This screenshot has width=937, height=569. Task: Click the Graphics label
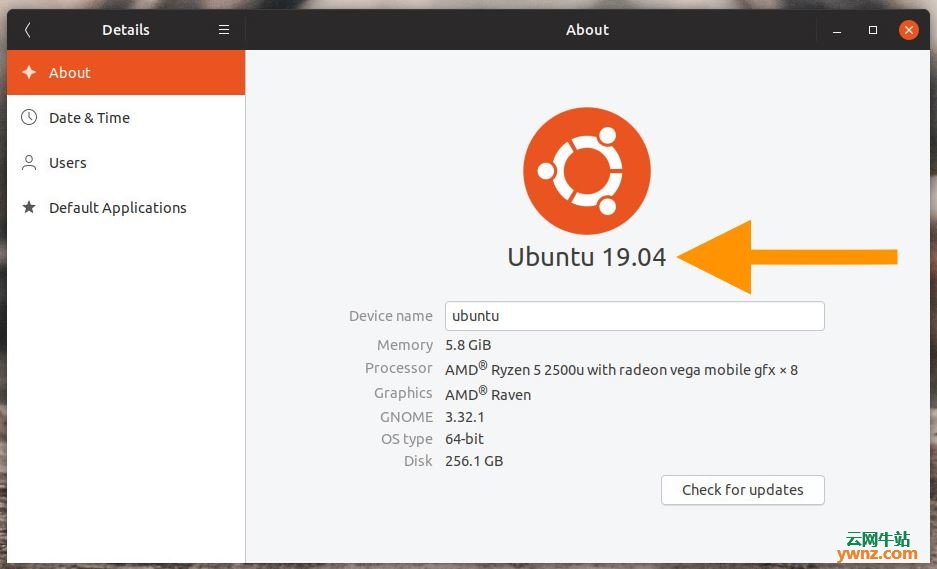[x=403, y=393]
